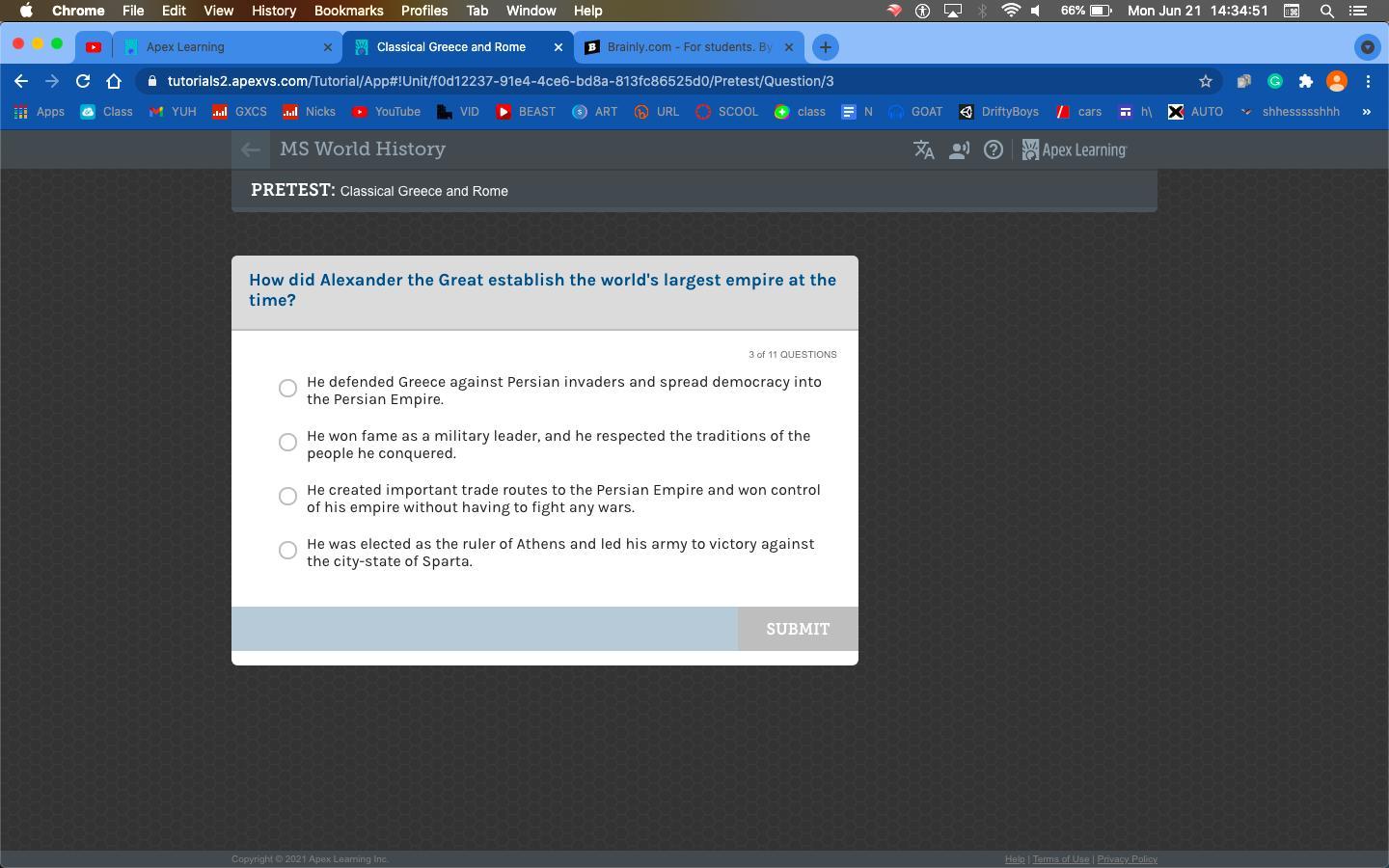Screen dimensions: 1389x868
Task: Open the YUH bookmark
Action: (x=174, y=112)
